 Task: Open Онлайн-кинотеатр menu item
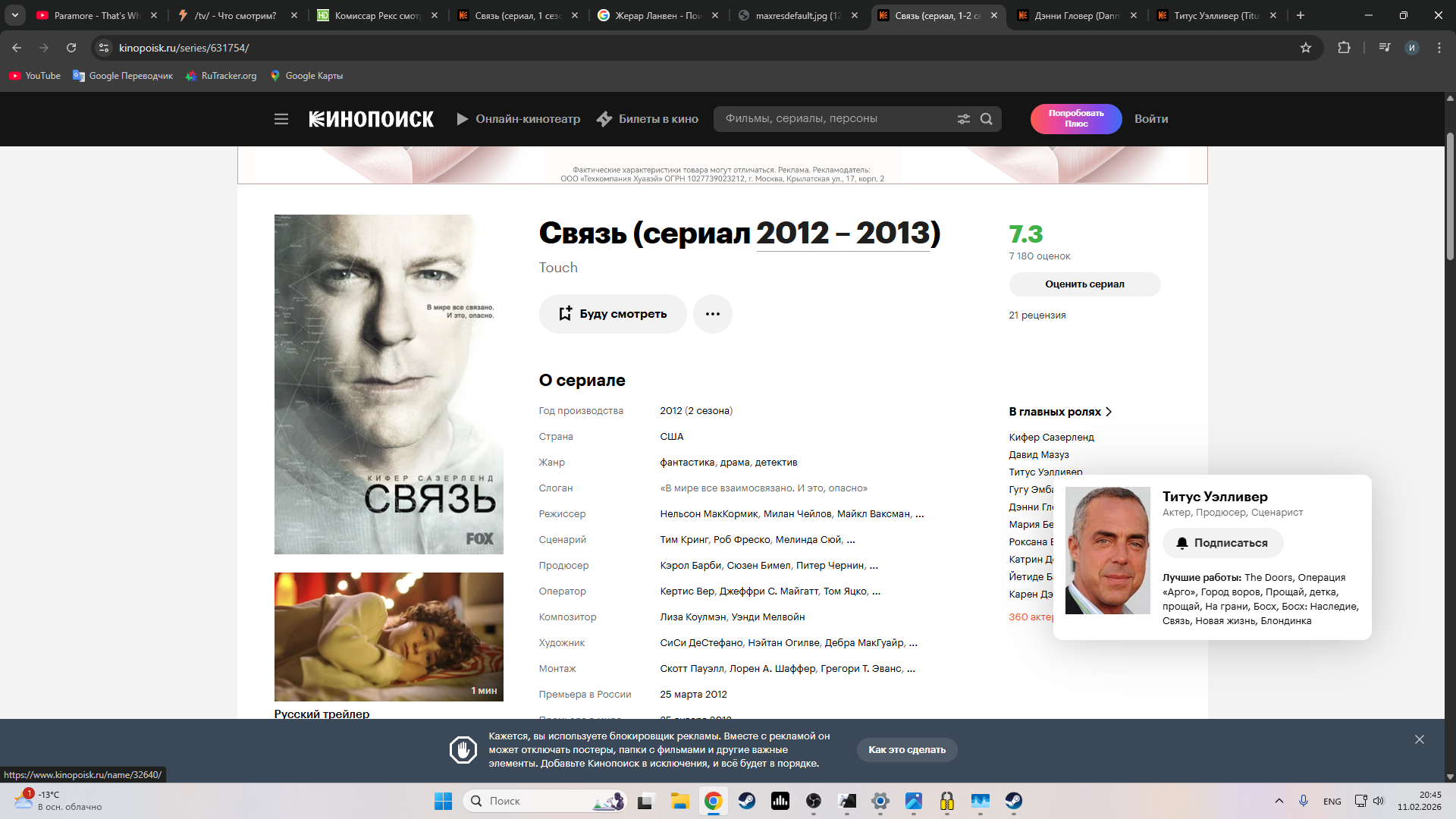click(x=518, y=119)
